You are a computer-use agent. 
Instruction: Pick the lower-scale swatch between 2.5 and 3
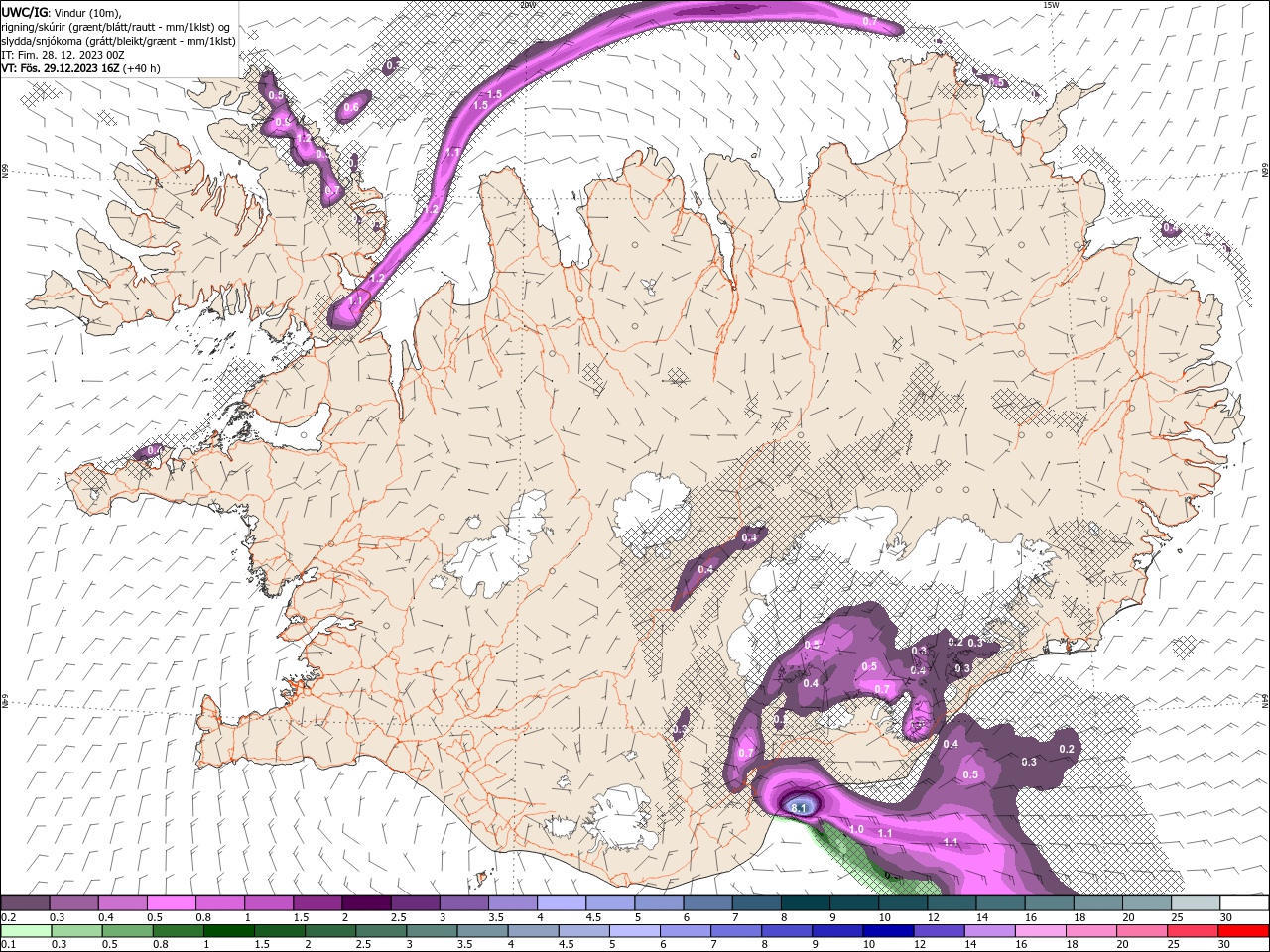380,931
